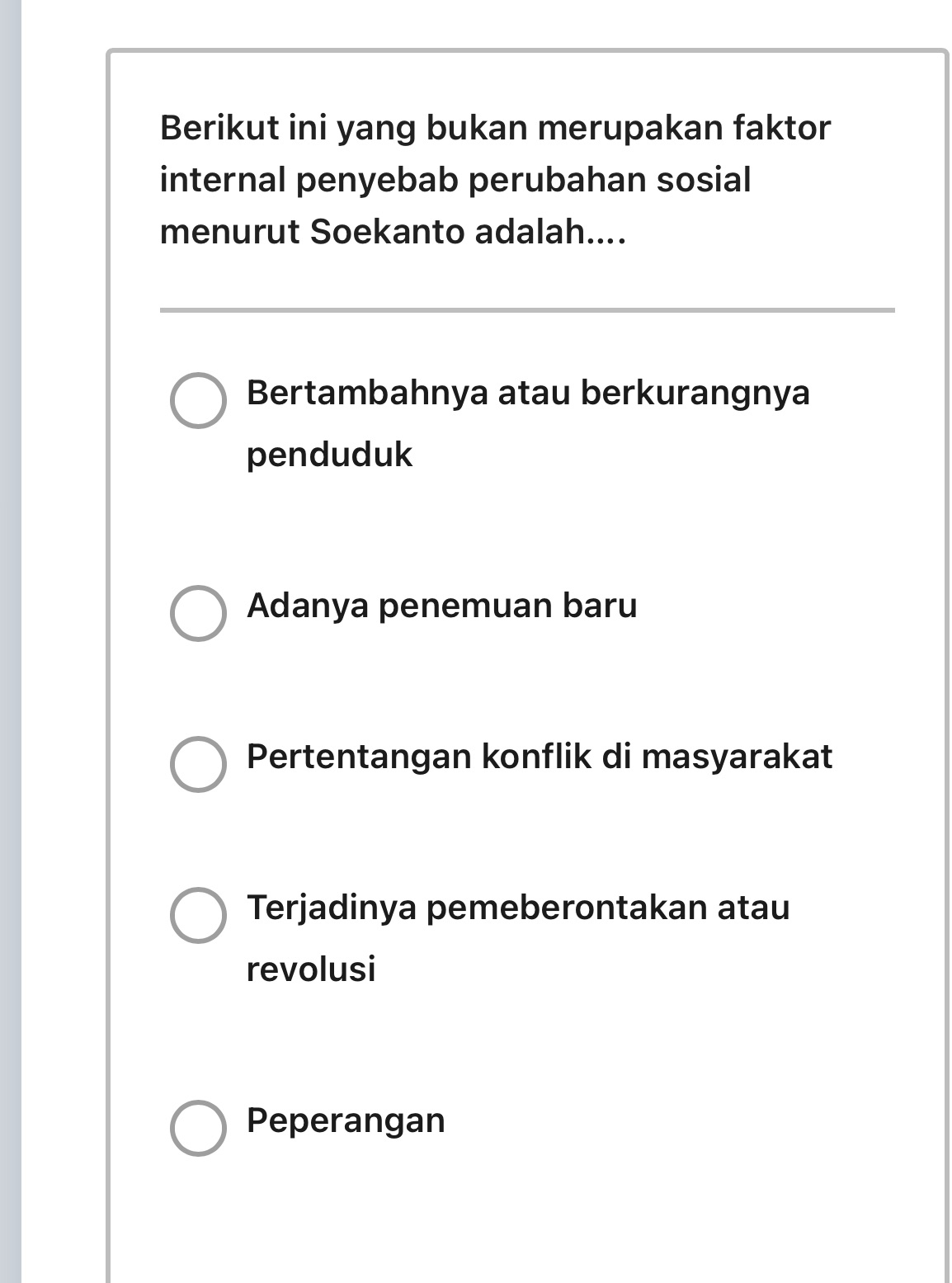Screen dimensions: 952x1283
Task: Click the word "penduduk" in the first option
Action: (330, 451)
